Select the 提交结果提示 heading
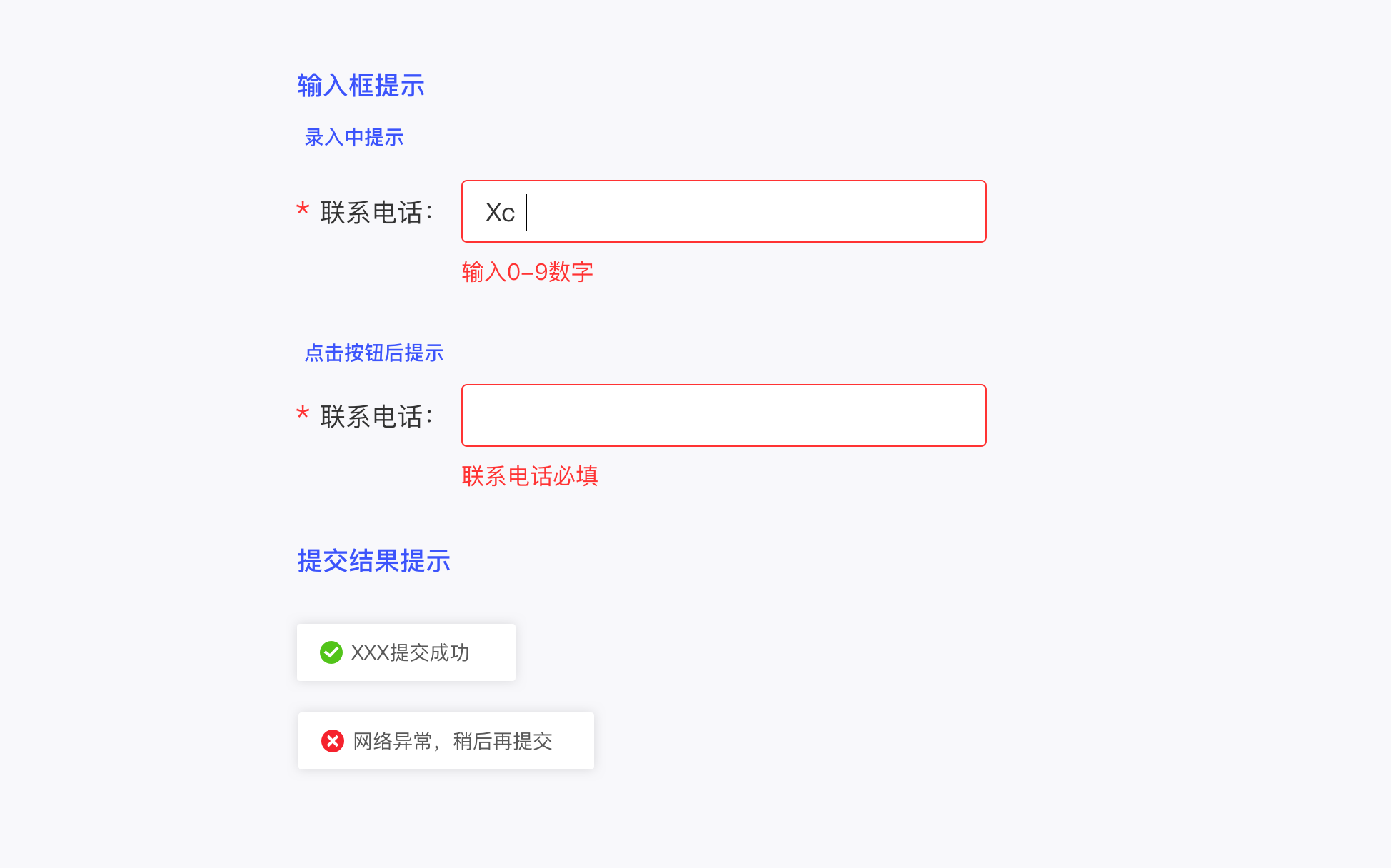Screen dimensions: 1391x868 (374, 561)
